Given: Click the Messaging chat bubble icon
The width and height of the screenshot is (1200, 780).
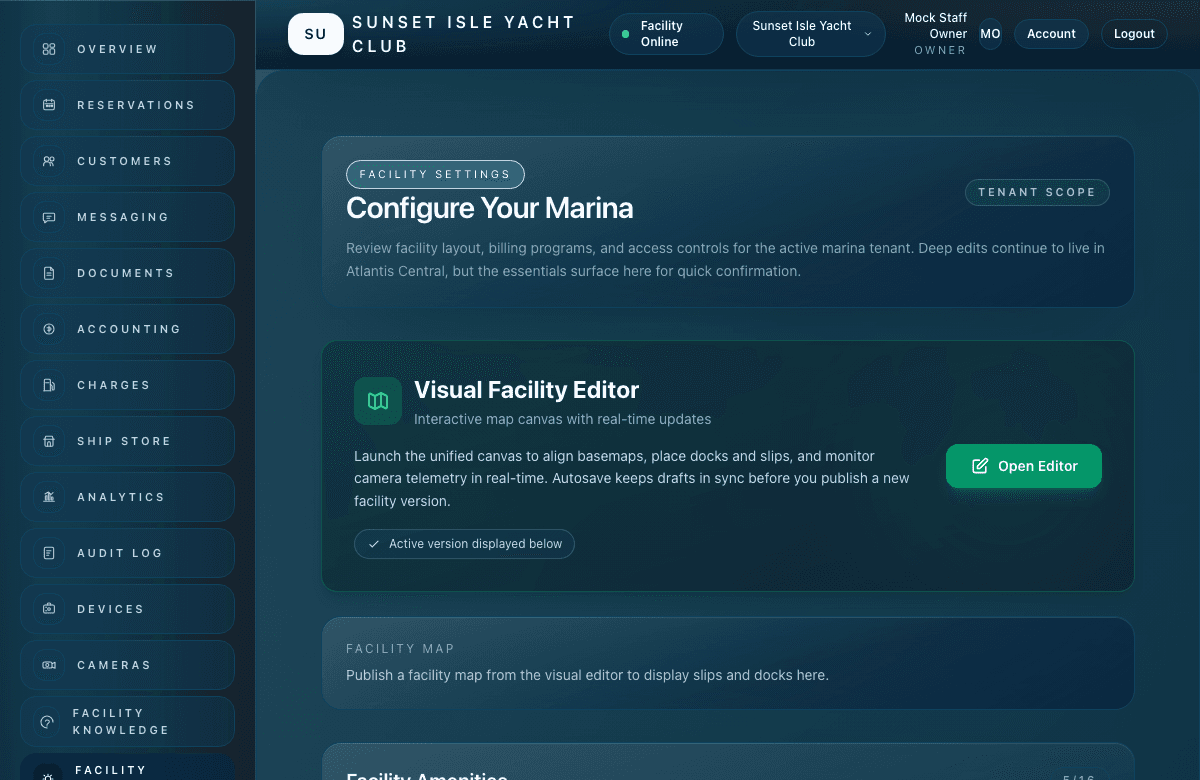Looking at the screenshot, I should pyautogui.click(x=49, y=217).
